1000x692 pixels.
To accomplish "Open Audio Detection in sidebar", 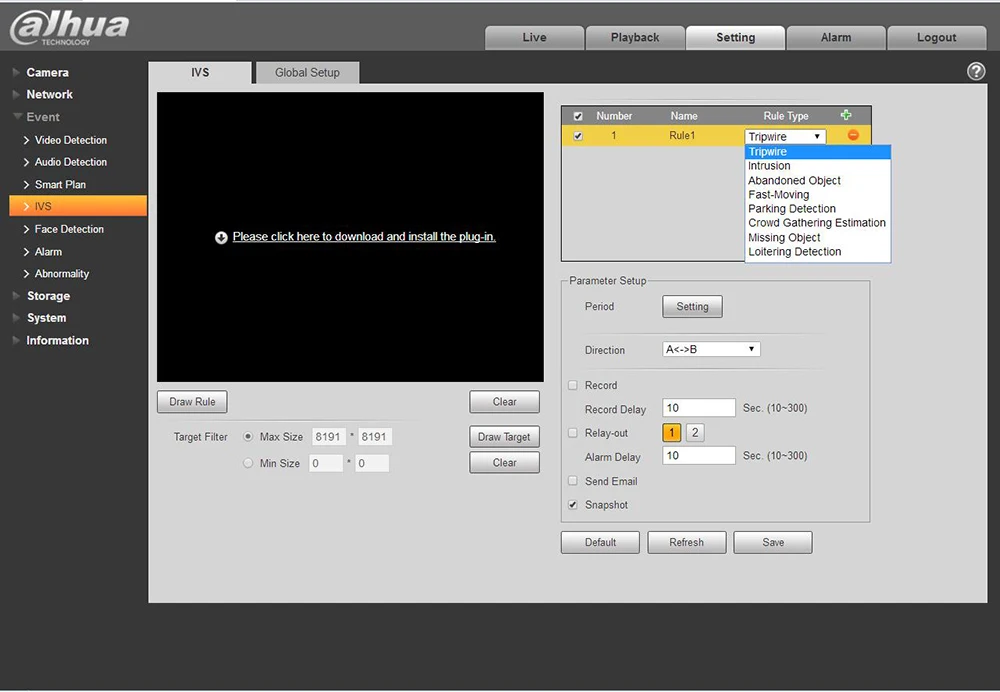I will tap(71, 162).
